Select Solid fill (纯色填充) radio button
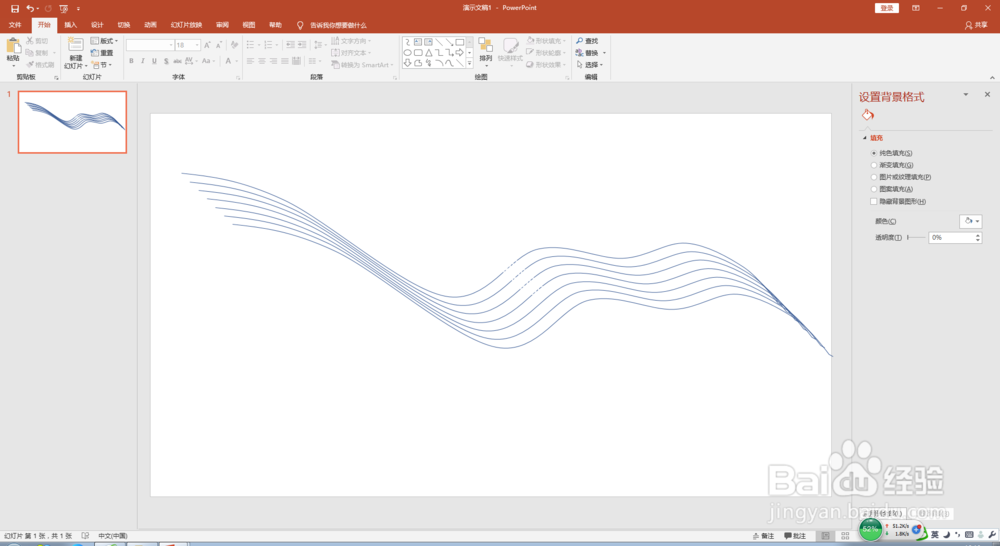The width and height of the screenshot is (1000, 546). tap(874, 153)
